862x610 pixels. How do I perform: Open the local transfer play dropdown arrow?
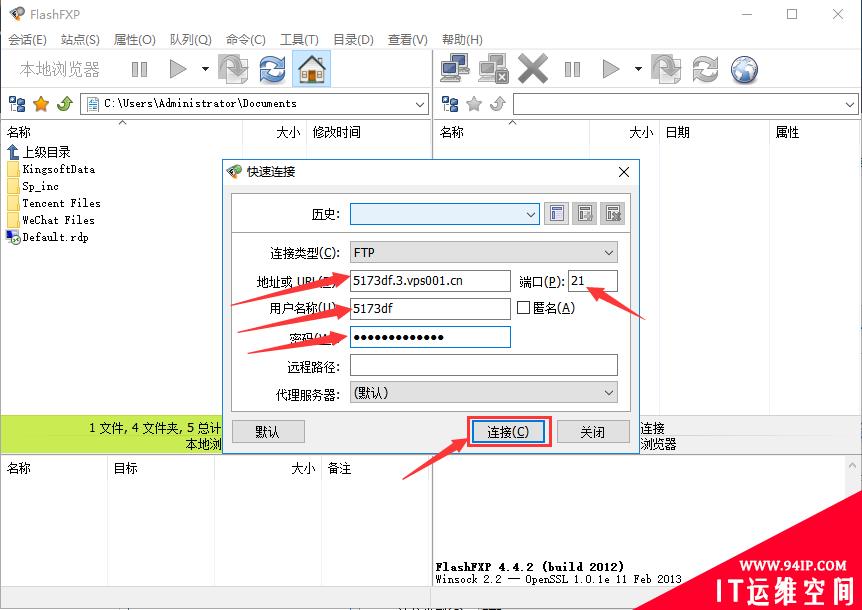(x=205, y=69)
